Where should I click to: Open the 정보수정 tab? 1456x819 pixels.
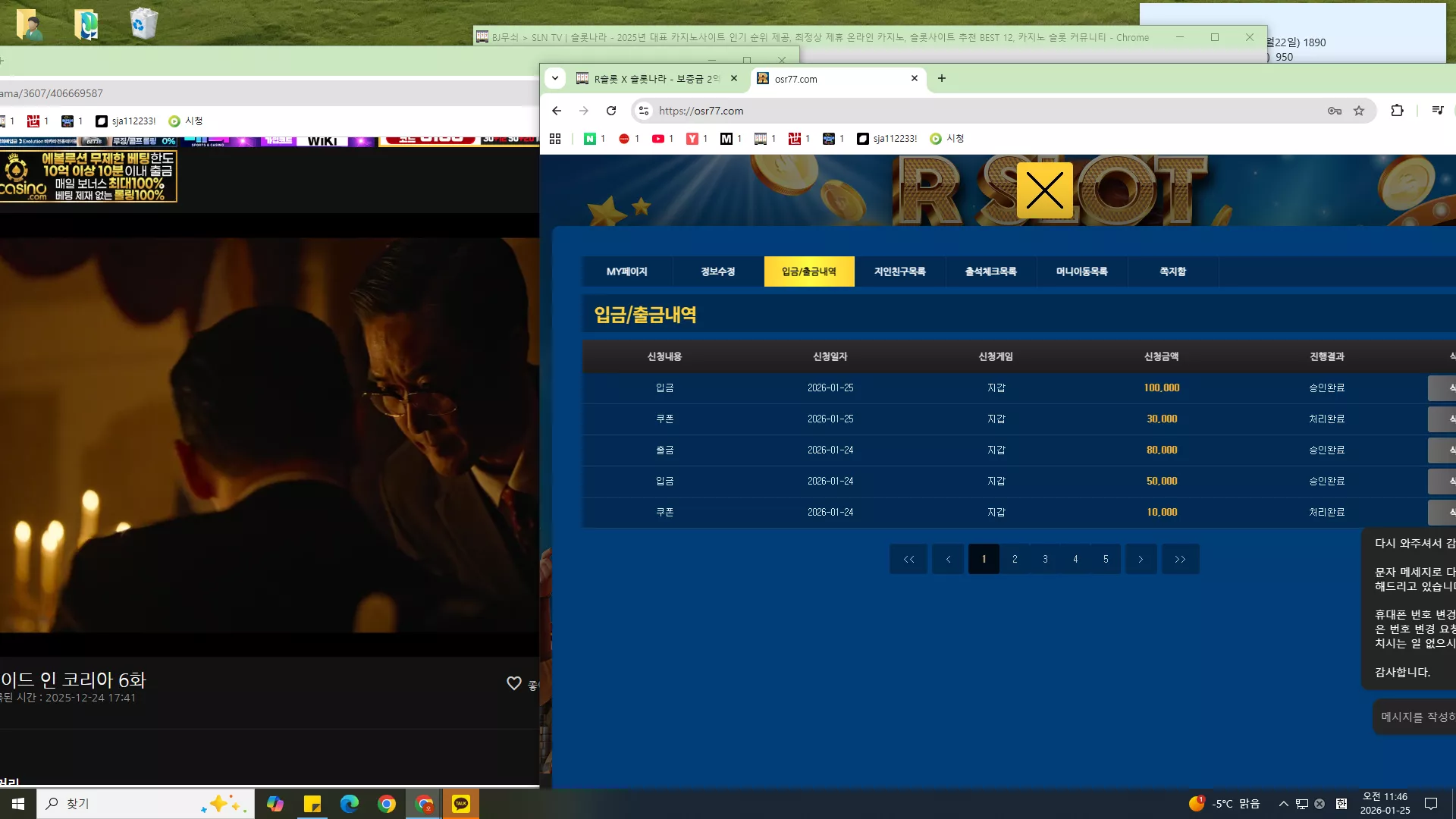718,271
